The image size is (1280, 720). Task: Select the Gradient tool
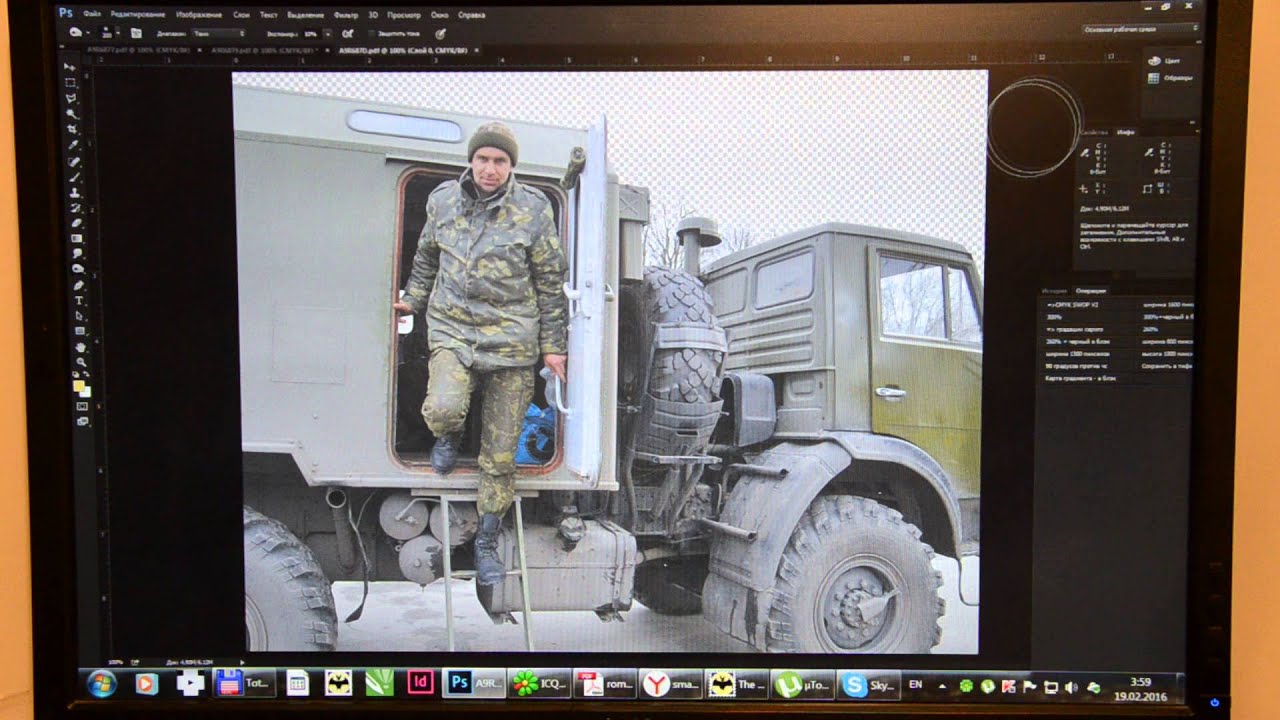click(x=76, y=237)
